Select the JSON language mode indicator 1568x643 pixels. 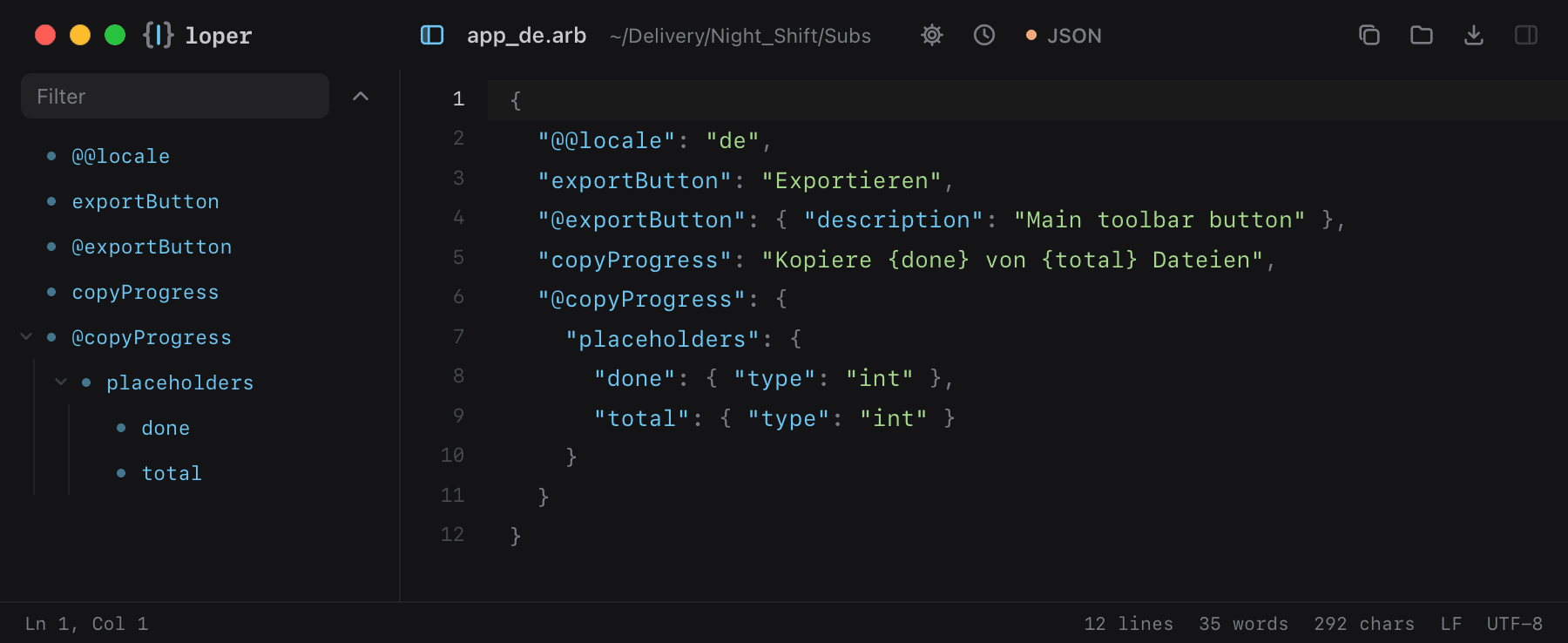click(1064, 36)
